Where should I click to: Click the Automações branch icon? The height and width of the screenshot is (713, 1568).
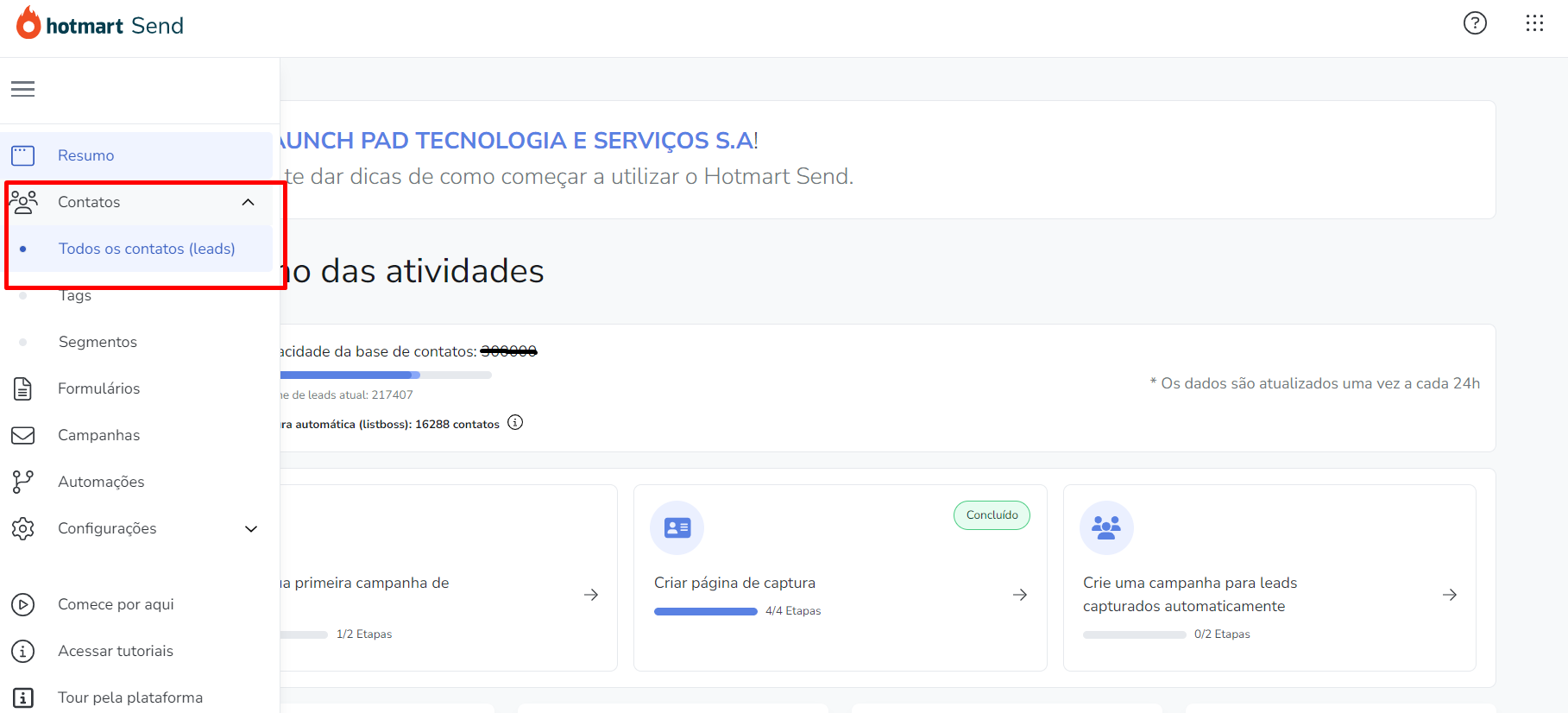point(23,482)
